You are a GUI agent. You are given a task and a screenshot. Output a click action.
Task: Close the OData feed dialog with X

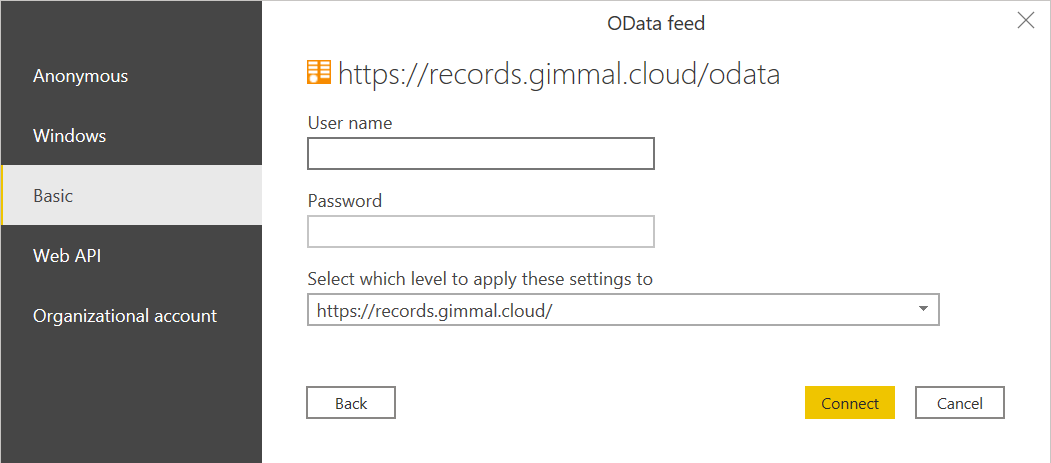[1026, 21]
